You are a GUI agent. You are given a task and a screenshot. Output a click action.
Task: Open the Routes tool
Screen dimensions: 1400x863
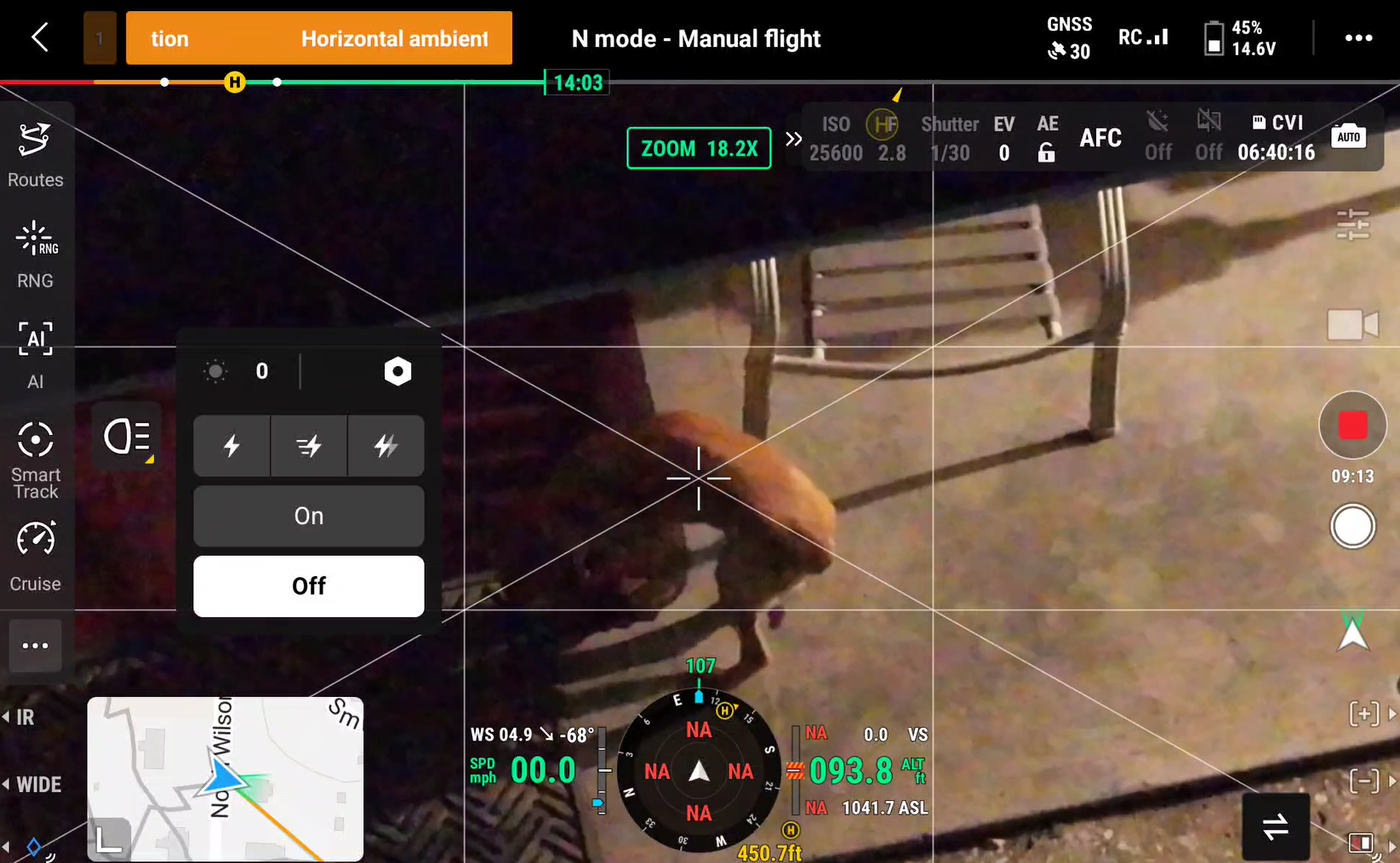[x=35, y=155]
